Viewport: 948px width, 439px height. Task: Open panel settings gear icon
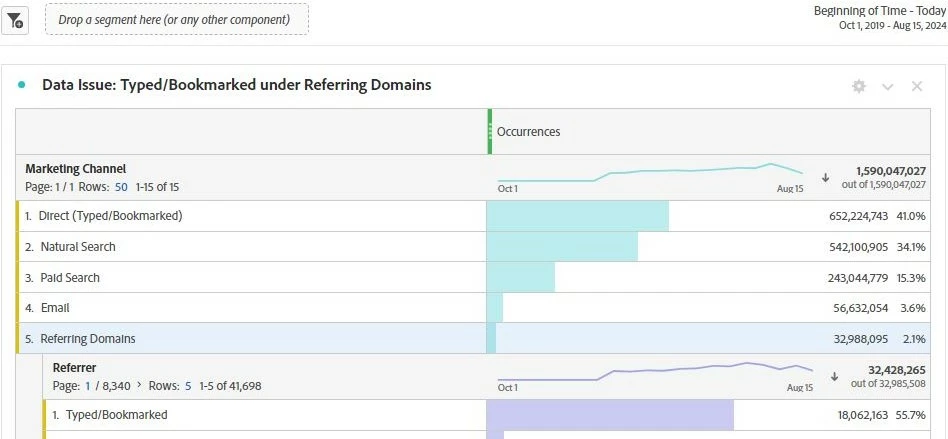click(x=859, y=86)
